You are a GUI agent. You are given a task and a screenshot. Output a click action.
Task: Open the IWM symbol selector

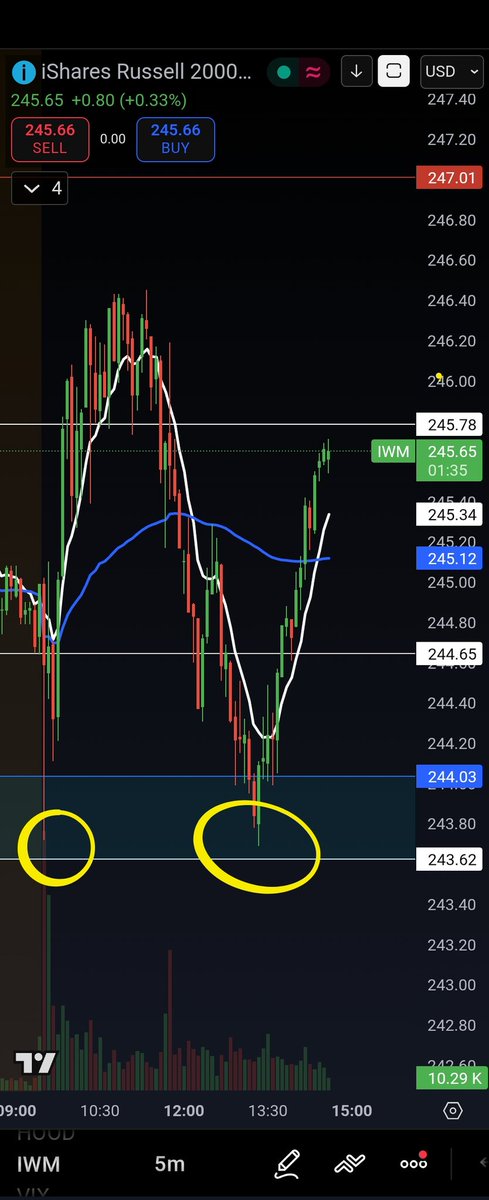[x=38, y=1164]
